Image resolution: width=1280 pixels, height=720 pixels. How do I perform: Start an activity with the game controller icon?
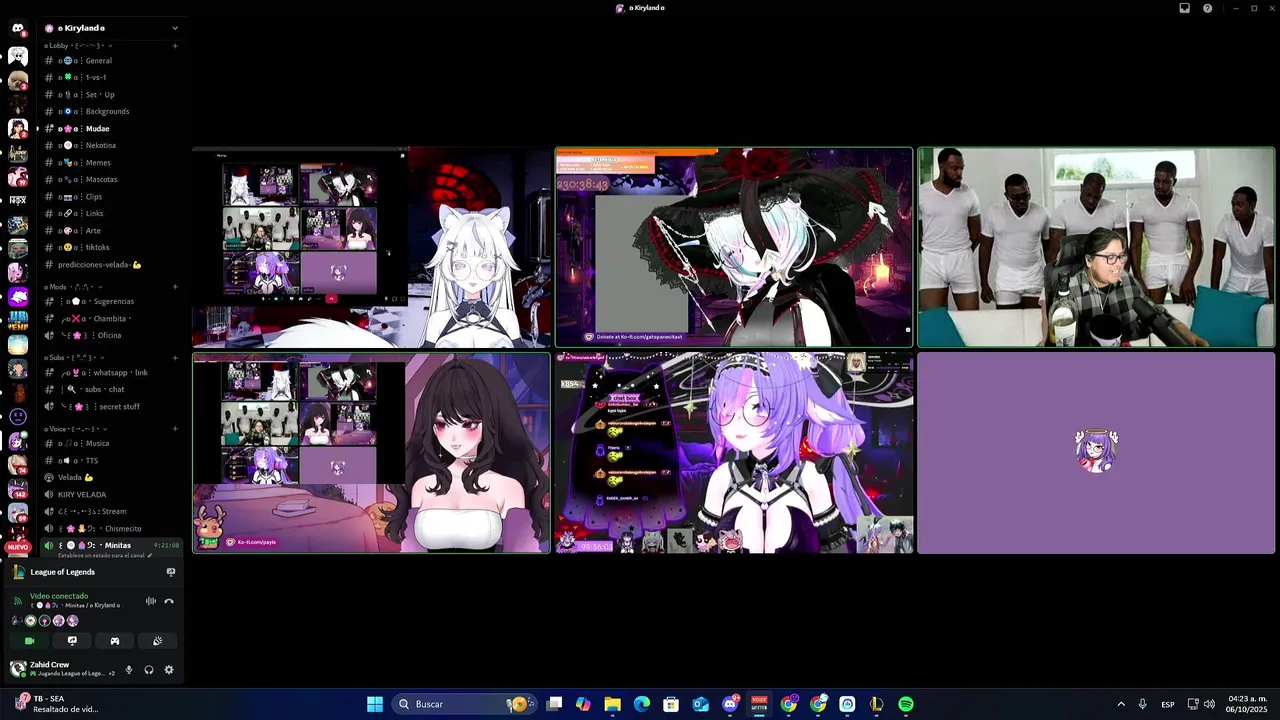click(115, 641)
